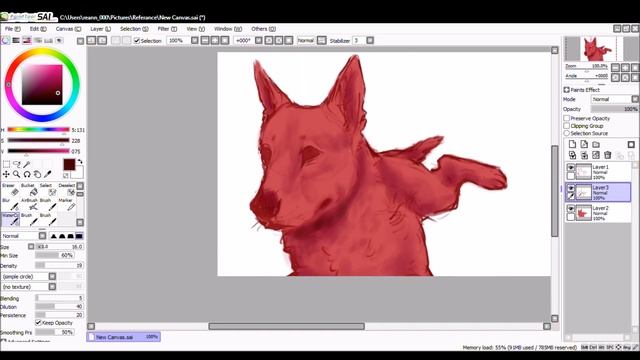This screenshot has width=640, height=360.
Task: Open the zoom percentage dropdown arrow
Action: click(195, 40)
